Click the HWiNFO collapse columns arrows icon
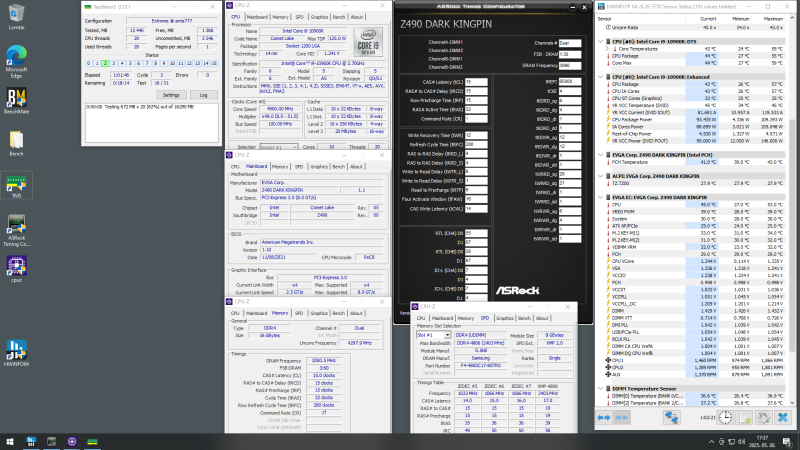This screenshot has height=450, width=800. point(621,418)
